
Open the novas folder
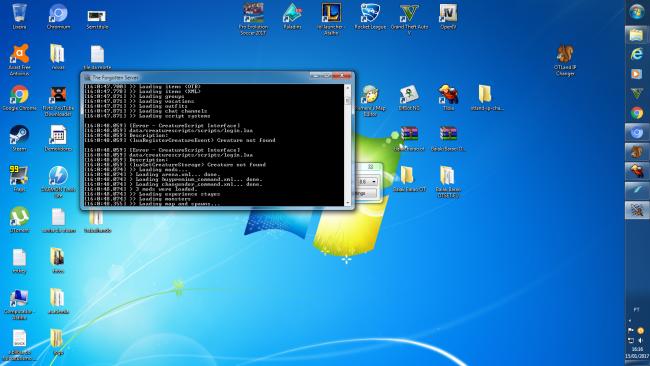click(58, 57)
